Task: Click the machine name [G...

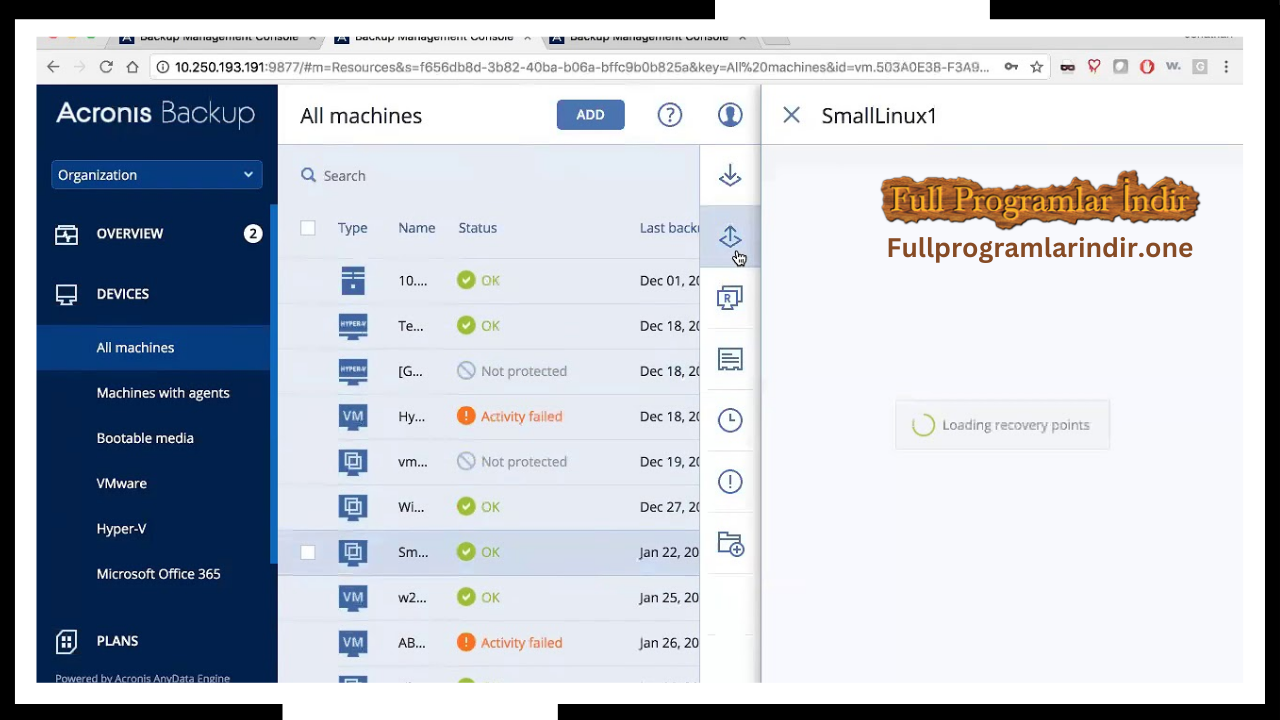Action: [410, 371]
